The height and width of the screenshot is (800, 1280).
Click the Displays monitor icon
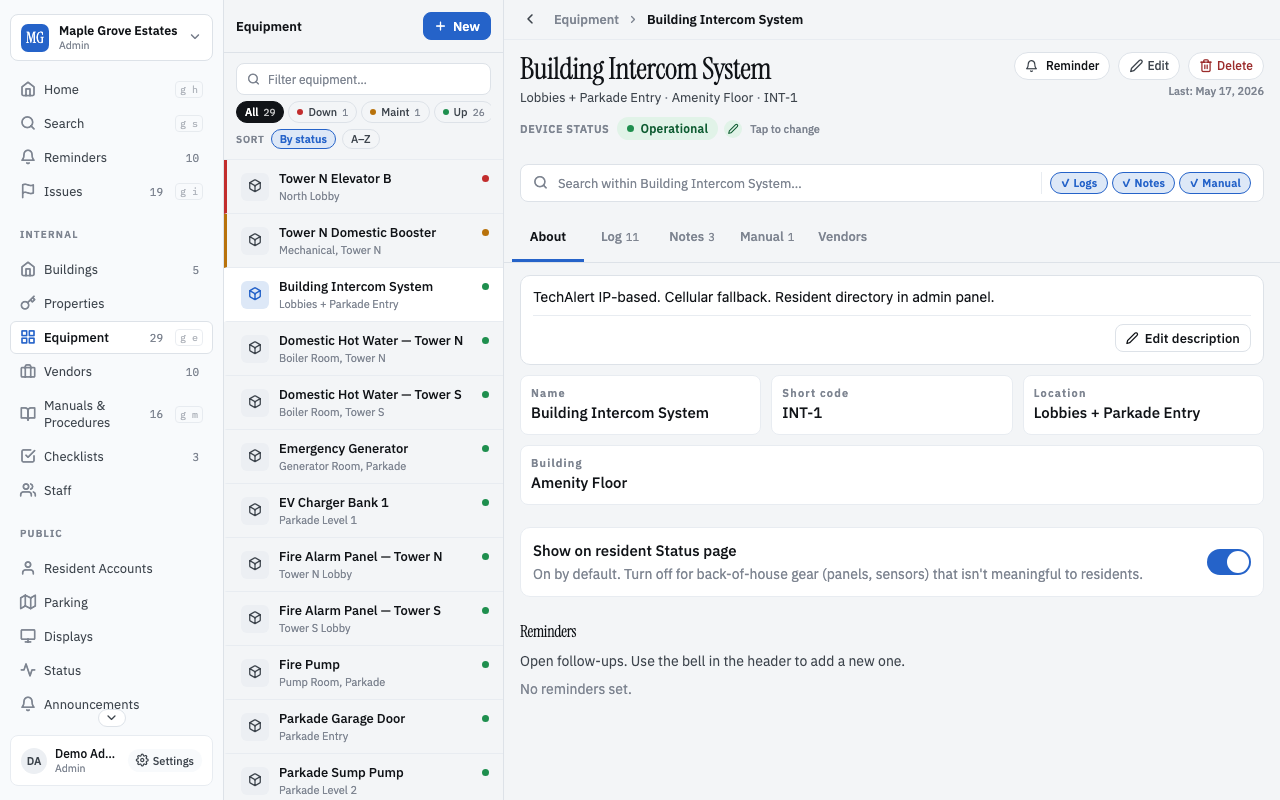pyautogui.click(x=28, y=636)
